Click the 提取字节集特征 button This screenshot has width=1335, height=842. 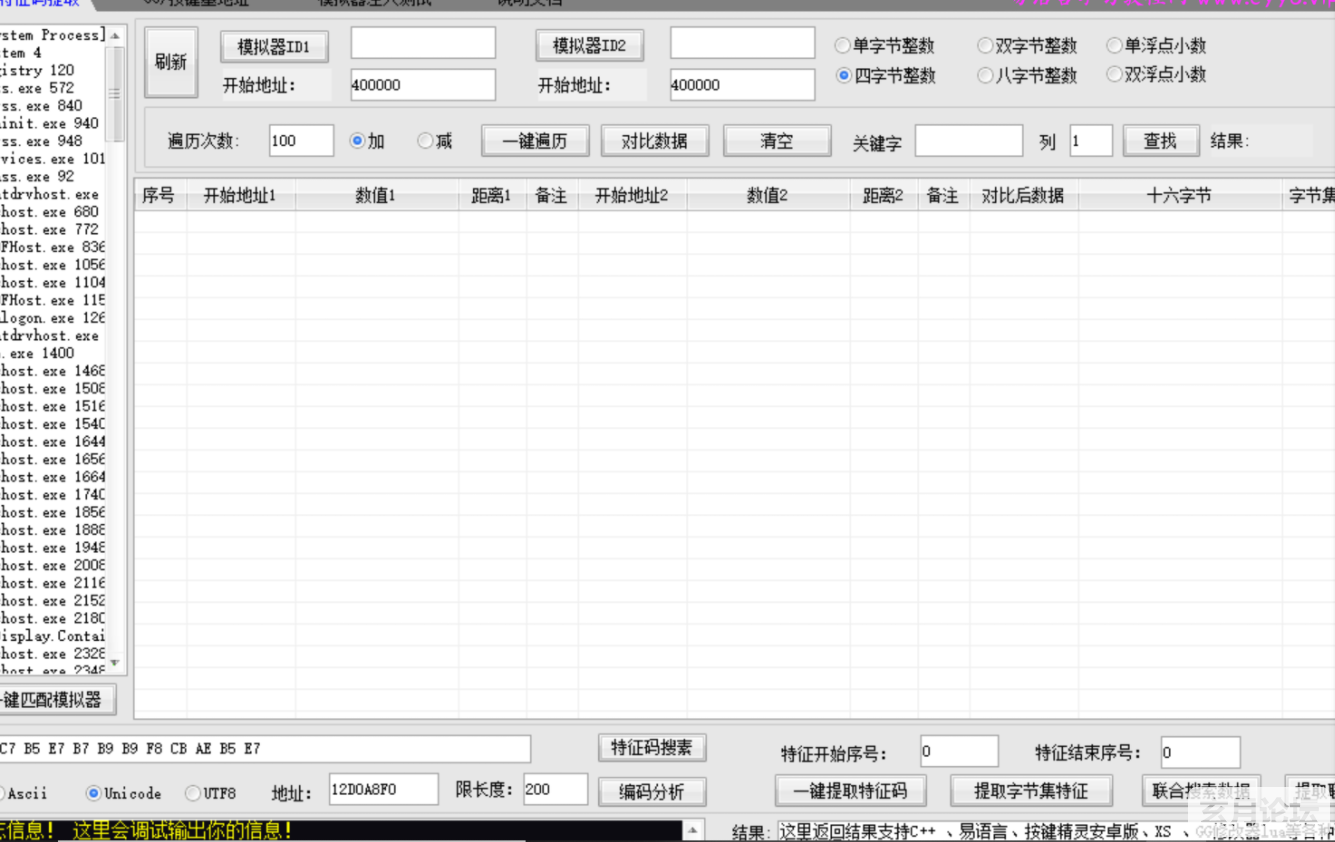[1031, 791]
